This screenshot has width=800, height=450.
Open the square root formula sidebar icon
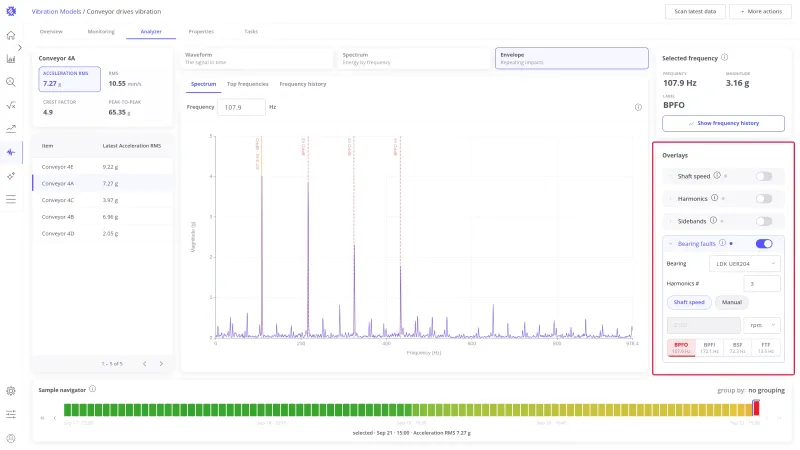[x=11, y=106]
